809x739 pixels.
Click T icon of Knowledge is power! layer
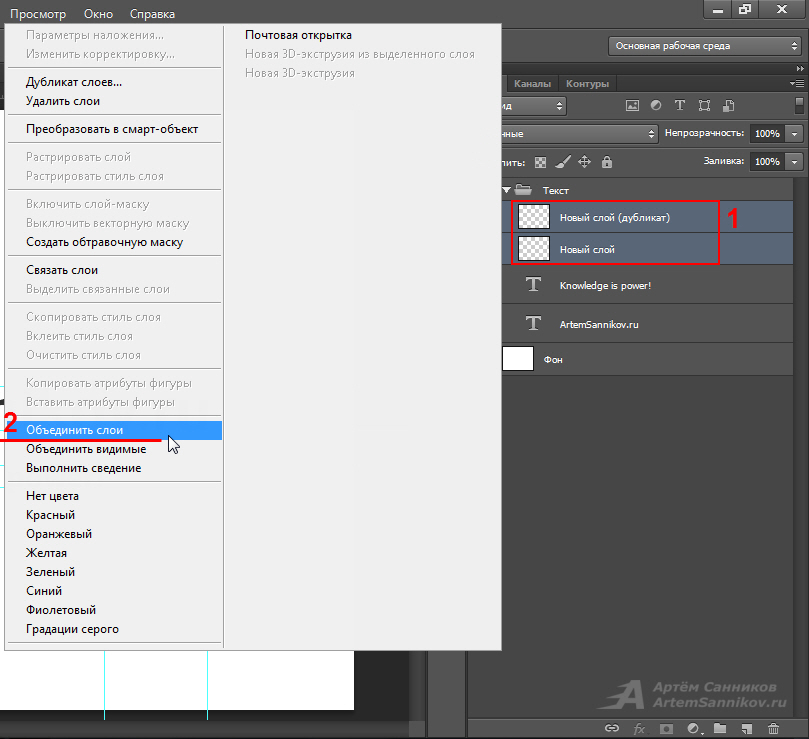(533, 284)
